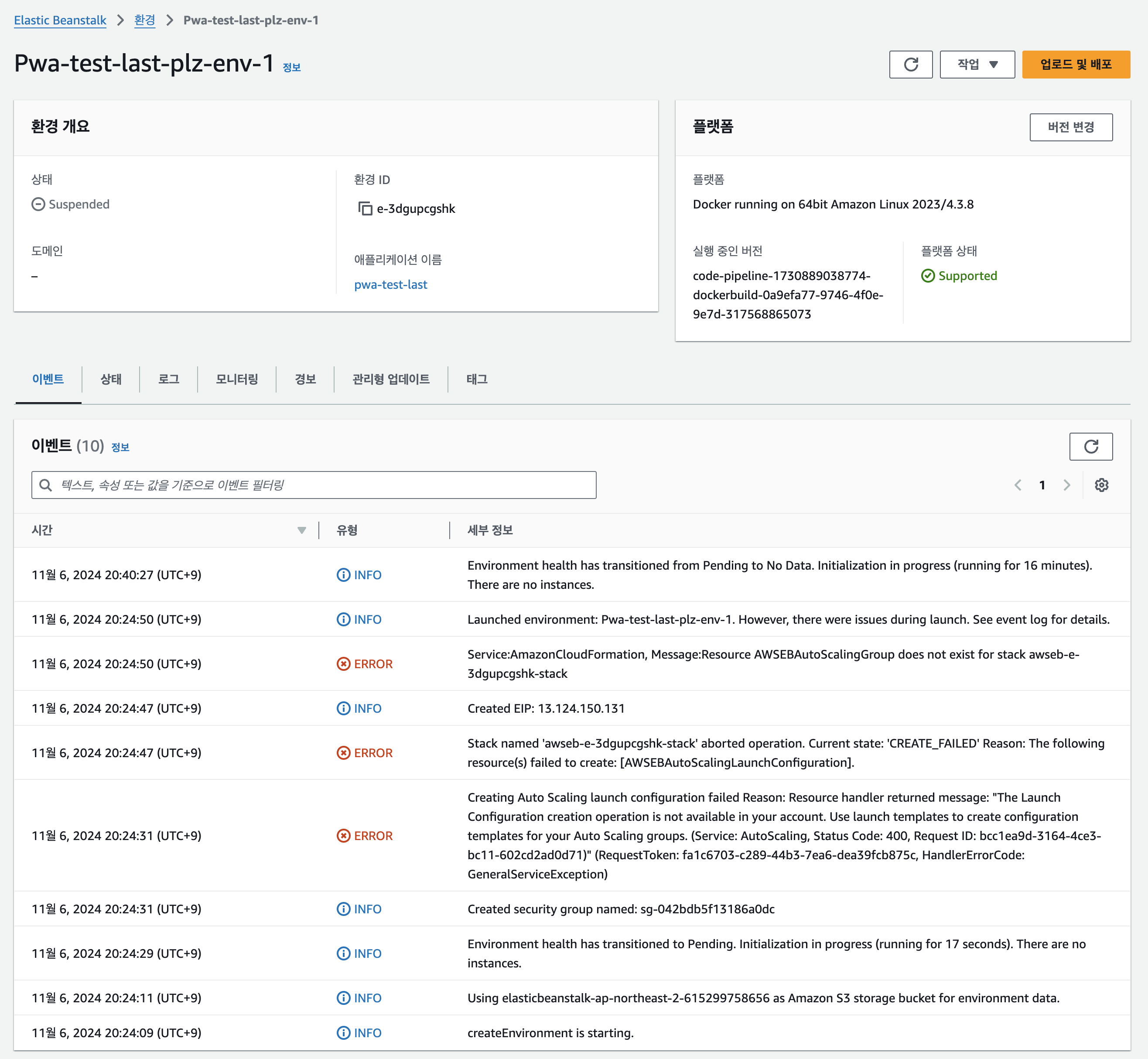Sort by 시간 column arrow
This screenshot has height=1059, width=1148.
301,530
